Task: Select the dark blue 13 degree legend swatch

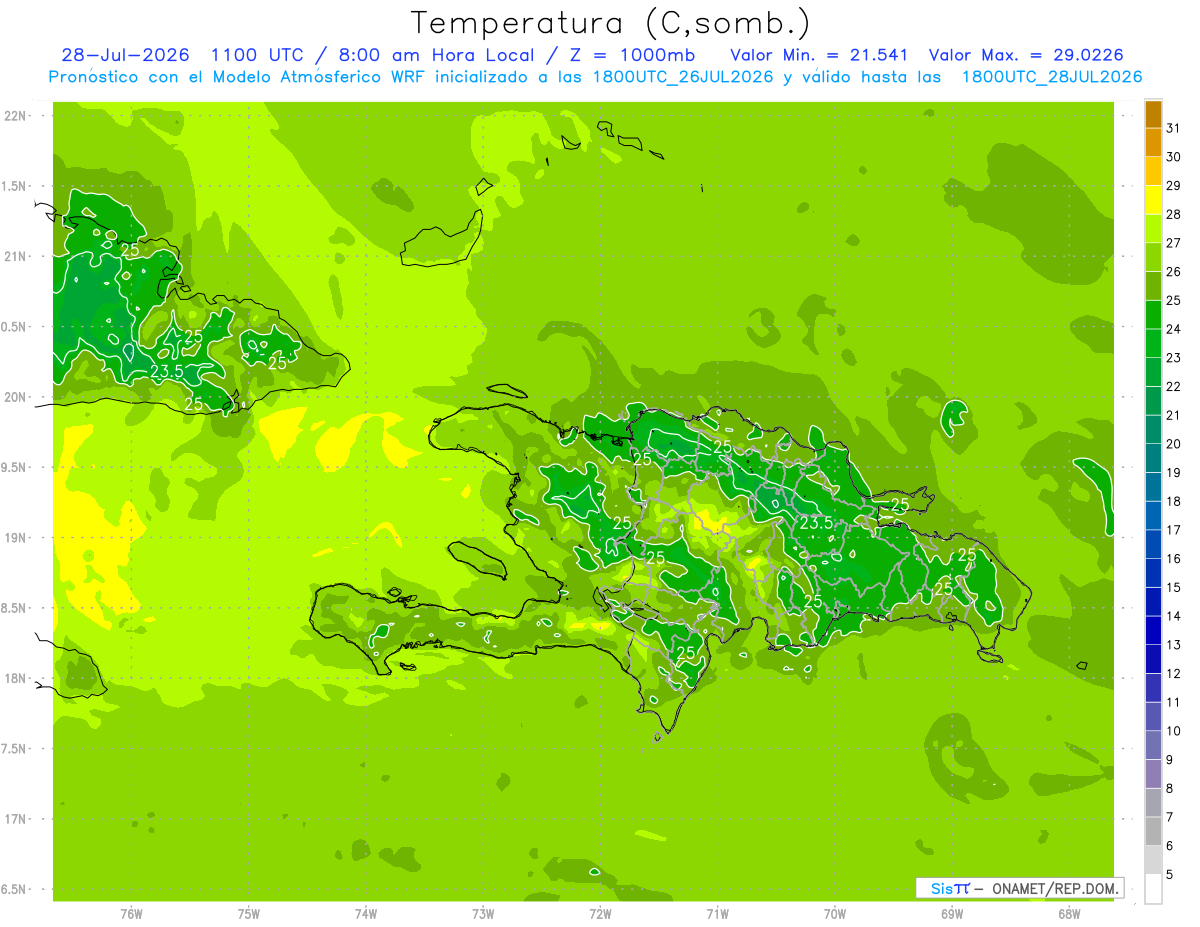Action: tap(1153, 631)
